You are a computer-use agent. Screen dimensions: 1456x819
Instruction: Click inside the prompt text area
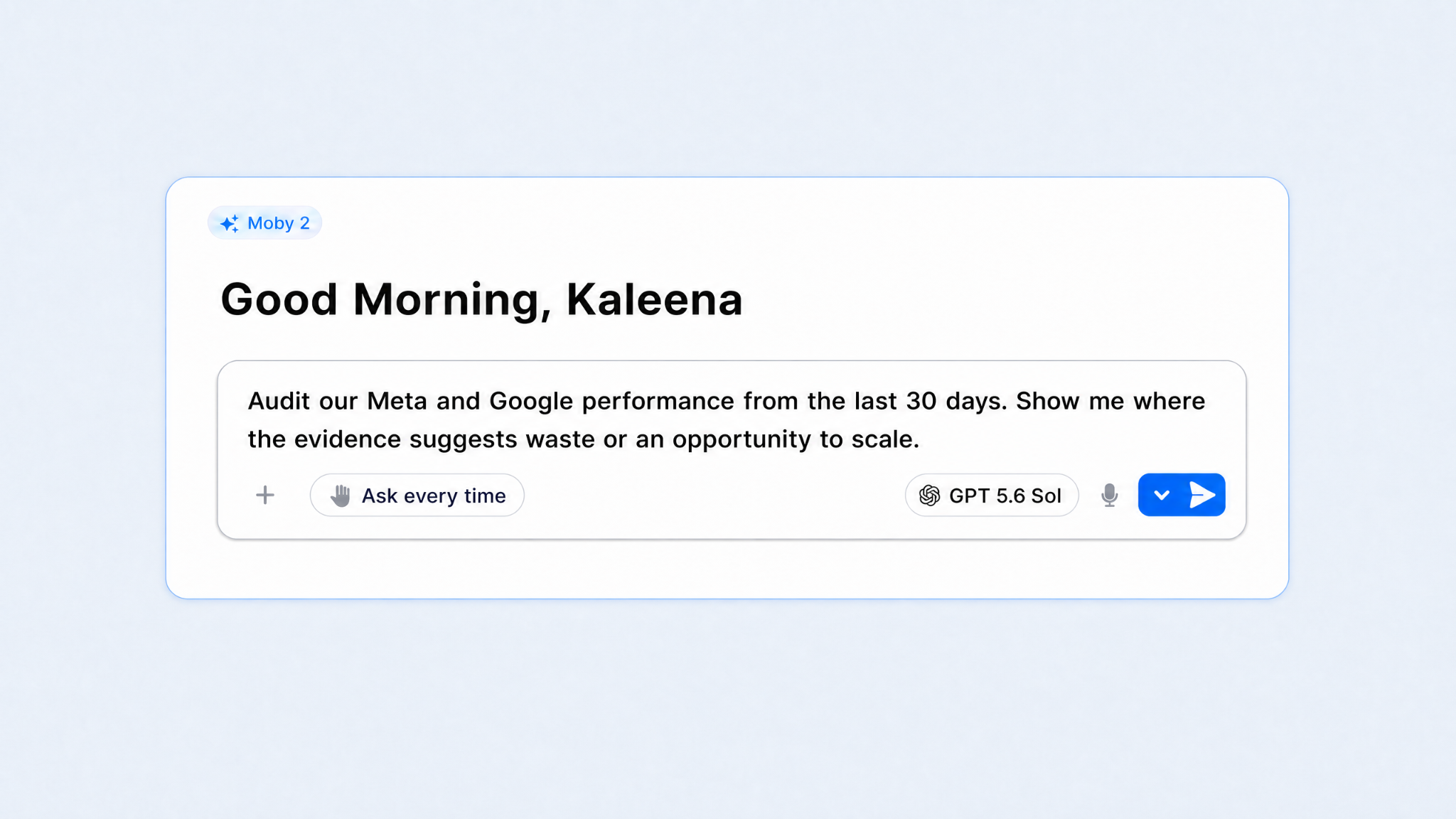tap(731, 420)
